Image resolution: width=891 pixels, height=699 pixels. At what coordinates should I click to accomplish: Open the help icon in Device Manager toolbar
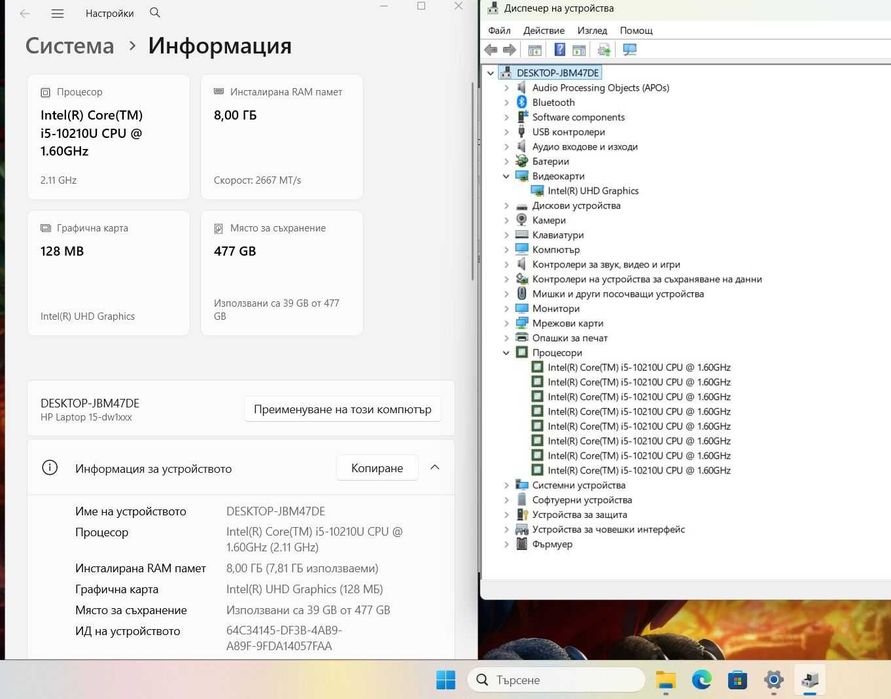coord(560,50)
